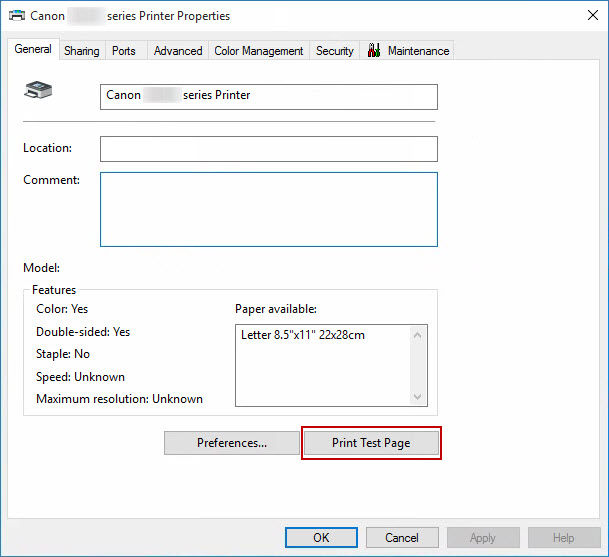Click the paper list scroll down arrow
This screenshot has height=557, width=609.
click(x=418, y=397)
